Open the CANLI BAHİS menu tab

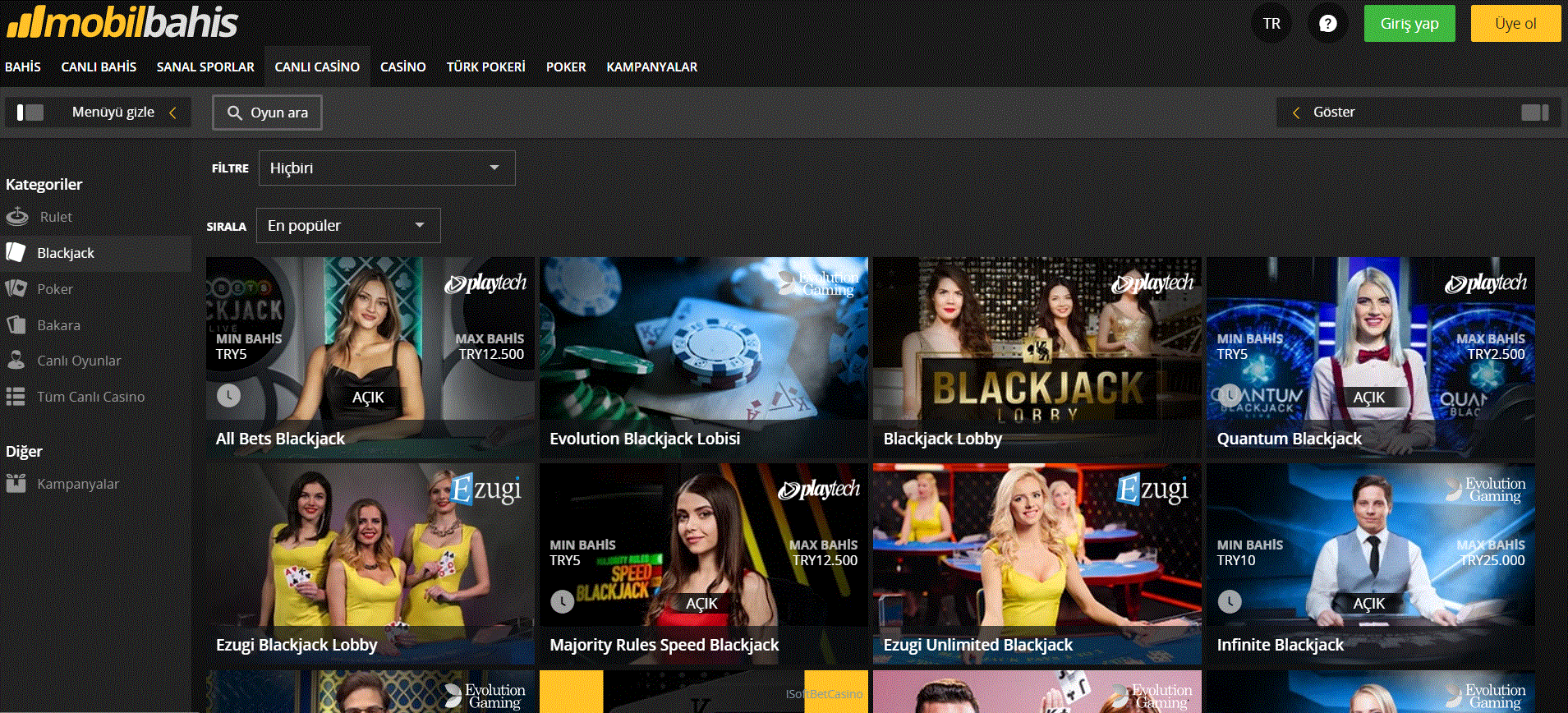pos(99,67)
